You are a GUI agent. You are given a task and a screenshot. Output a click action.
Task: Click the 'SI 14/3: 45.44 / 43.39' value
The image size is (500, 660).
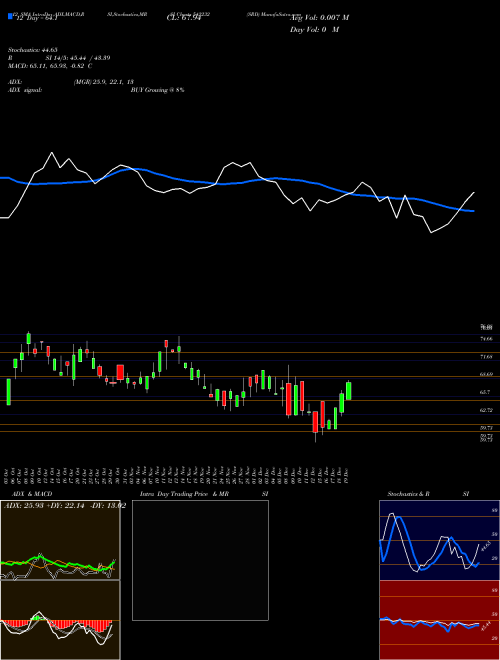[x=78, y=58]
